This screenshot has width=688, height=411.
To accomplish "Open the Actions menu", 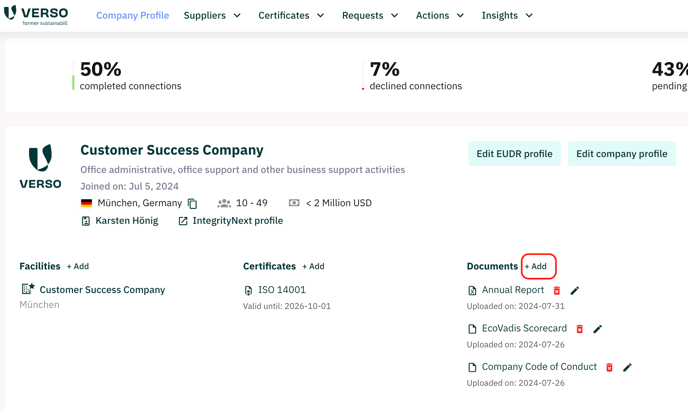I will [440, 15].
